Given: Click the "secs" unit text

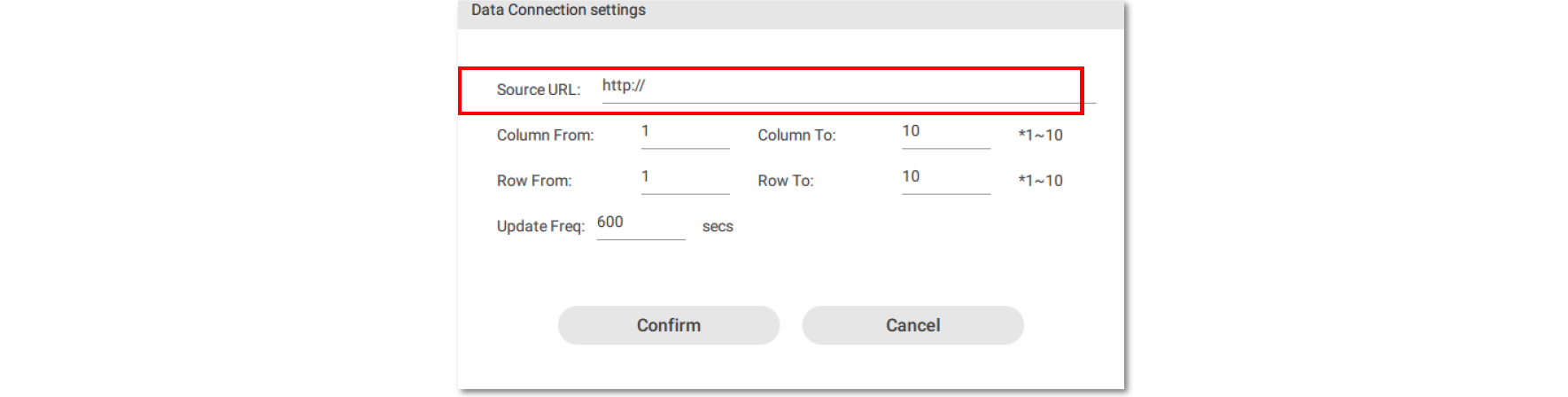Looking at the screenshot, I should (718, 226).
